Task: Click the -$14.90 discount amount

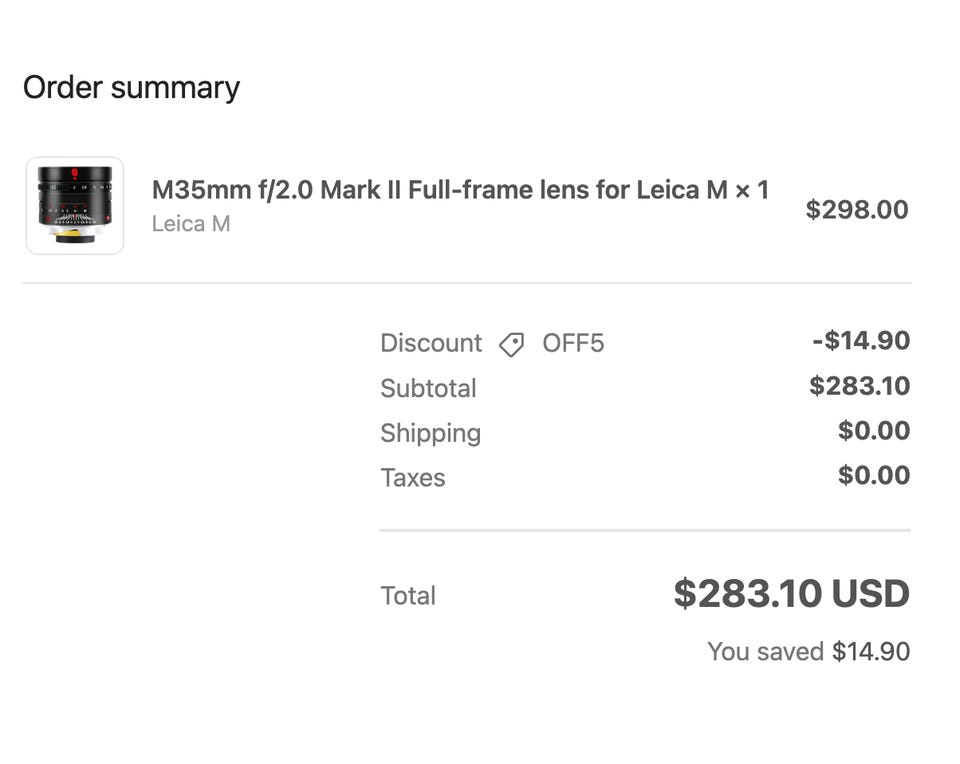Action: [861, 341]
